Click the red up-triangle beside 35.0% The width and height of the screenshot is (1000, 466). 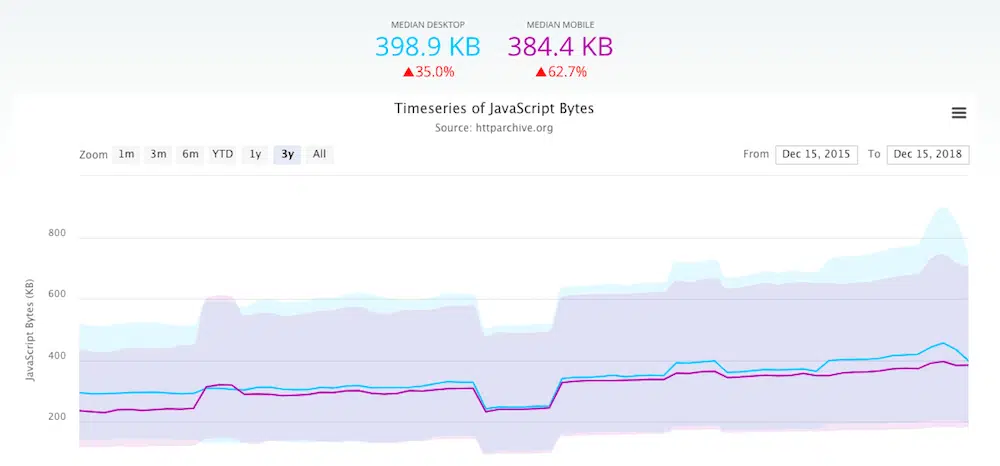tap(408, 72)
